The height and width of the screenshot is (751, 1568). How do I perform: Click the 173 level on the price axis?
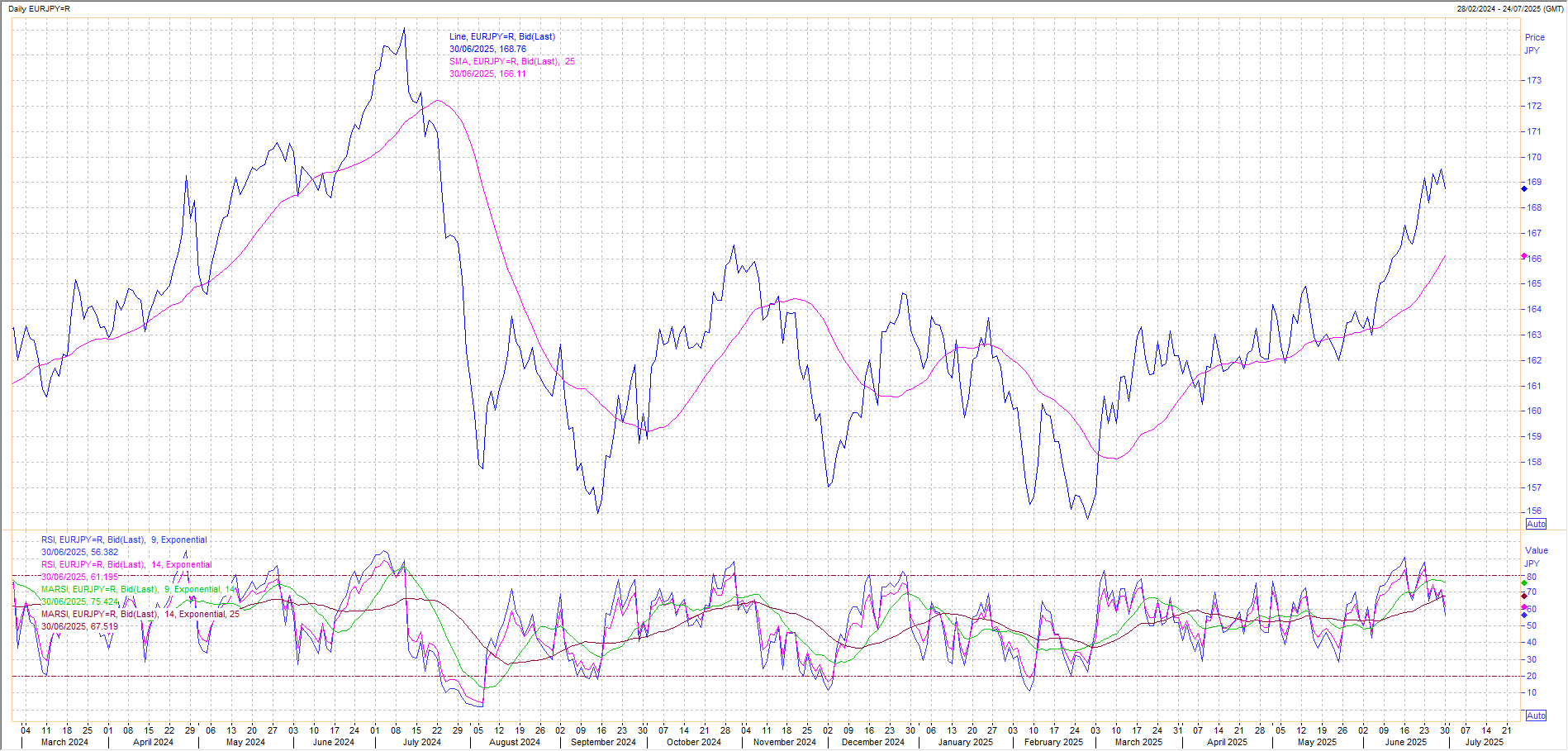click(1534, 80)
